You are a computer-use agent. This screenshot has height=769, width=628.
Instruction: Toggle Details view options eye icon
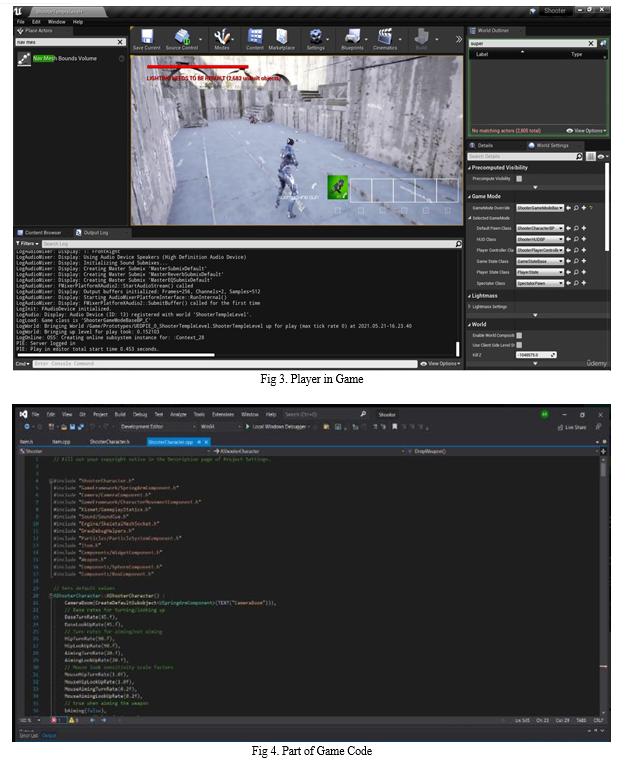pyautogui.click(x=602, y=156)
